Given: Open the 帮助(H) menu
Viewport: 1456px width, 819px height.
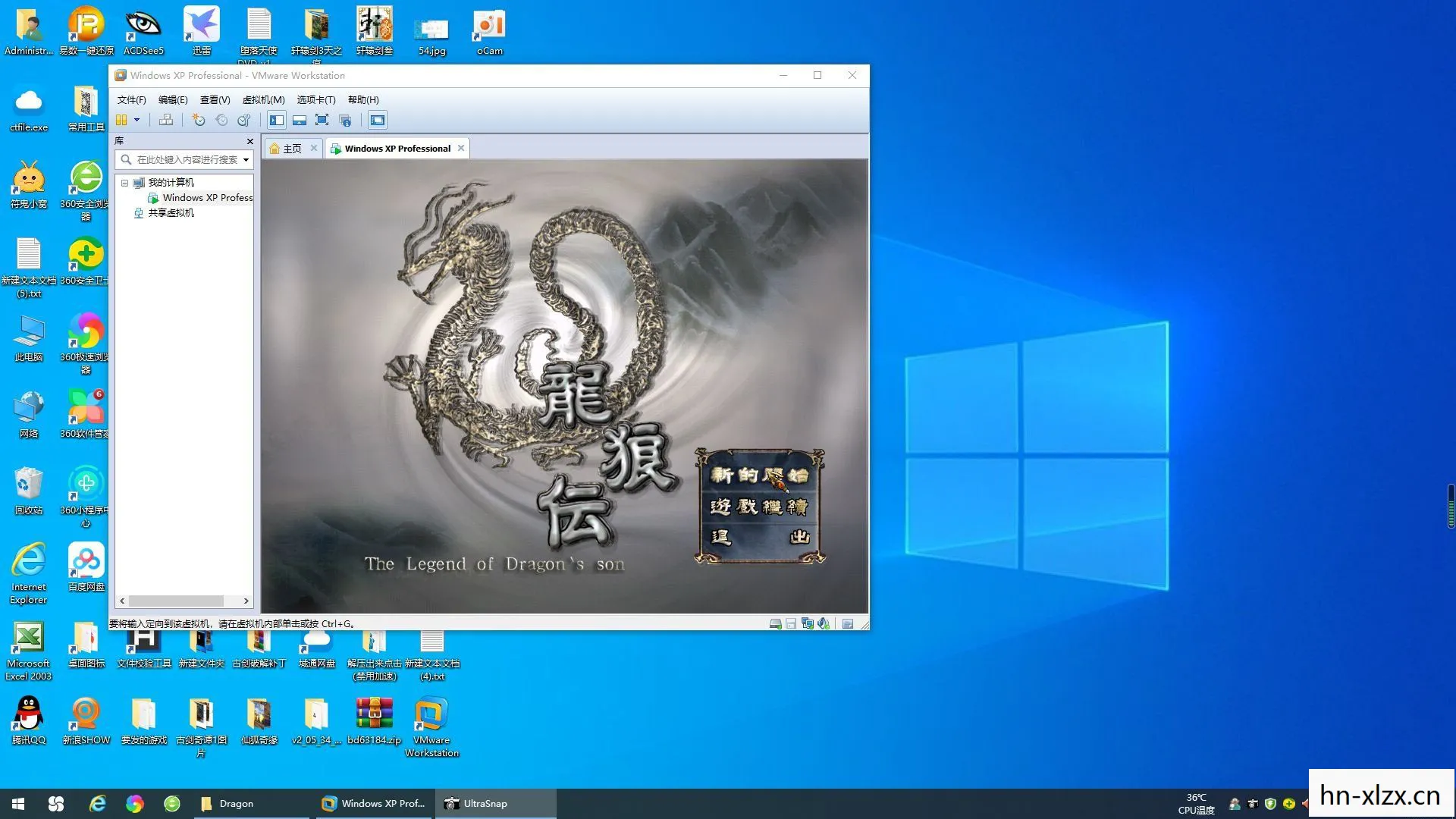Looking at the screenshot, I should 363,99.
